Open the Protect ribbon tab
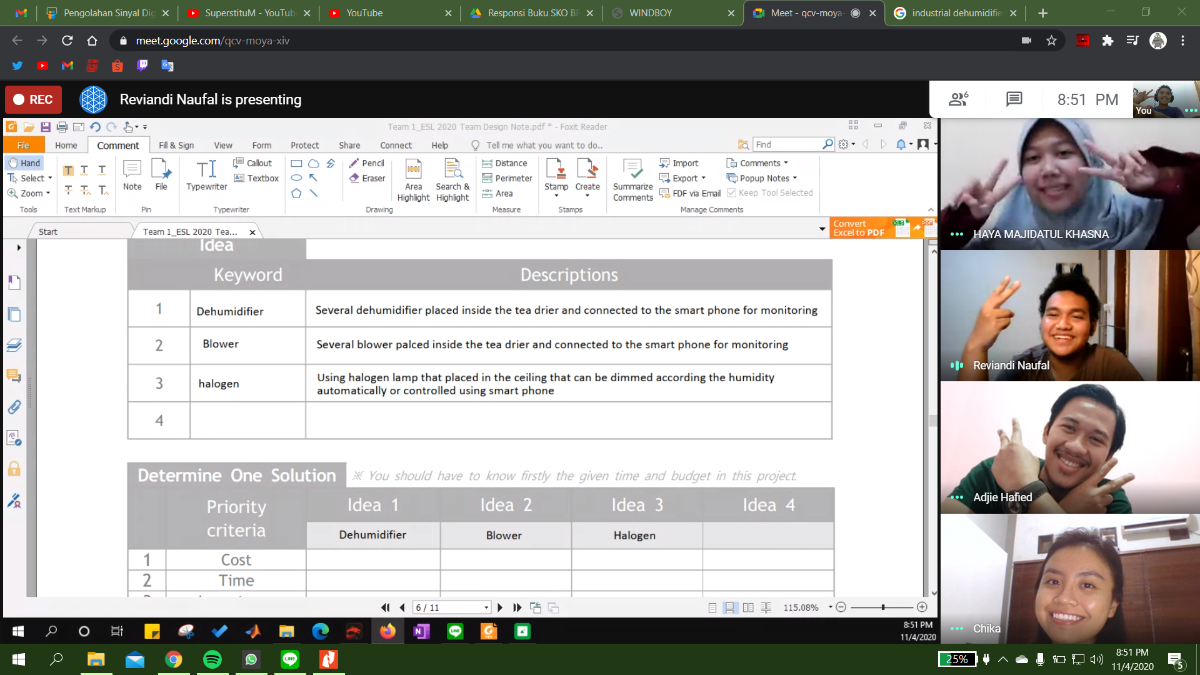 point(304,145)
